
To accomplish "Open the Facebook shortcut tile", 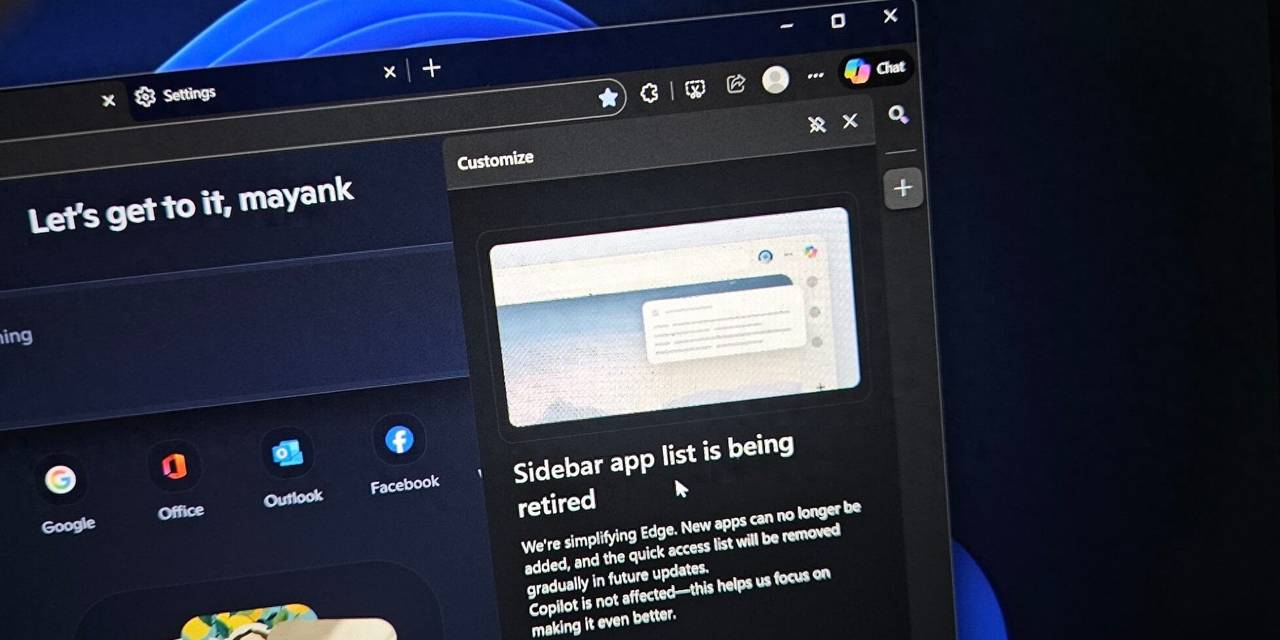I will coord(402,455).
